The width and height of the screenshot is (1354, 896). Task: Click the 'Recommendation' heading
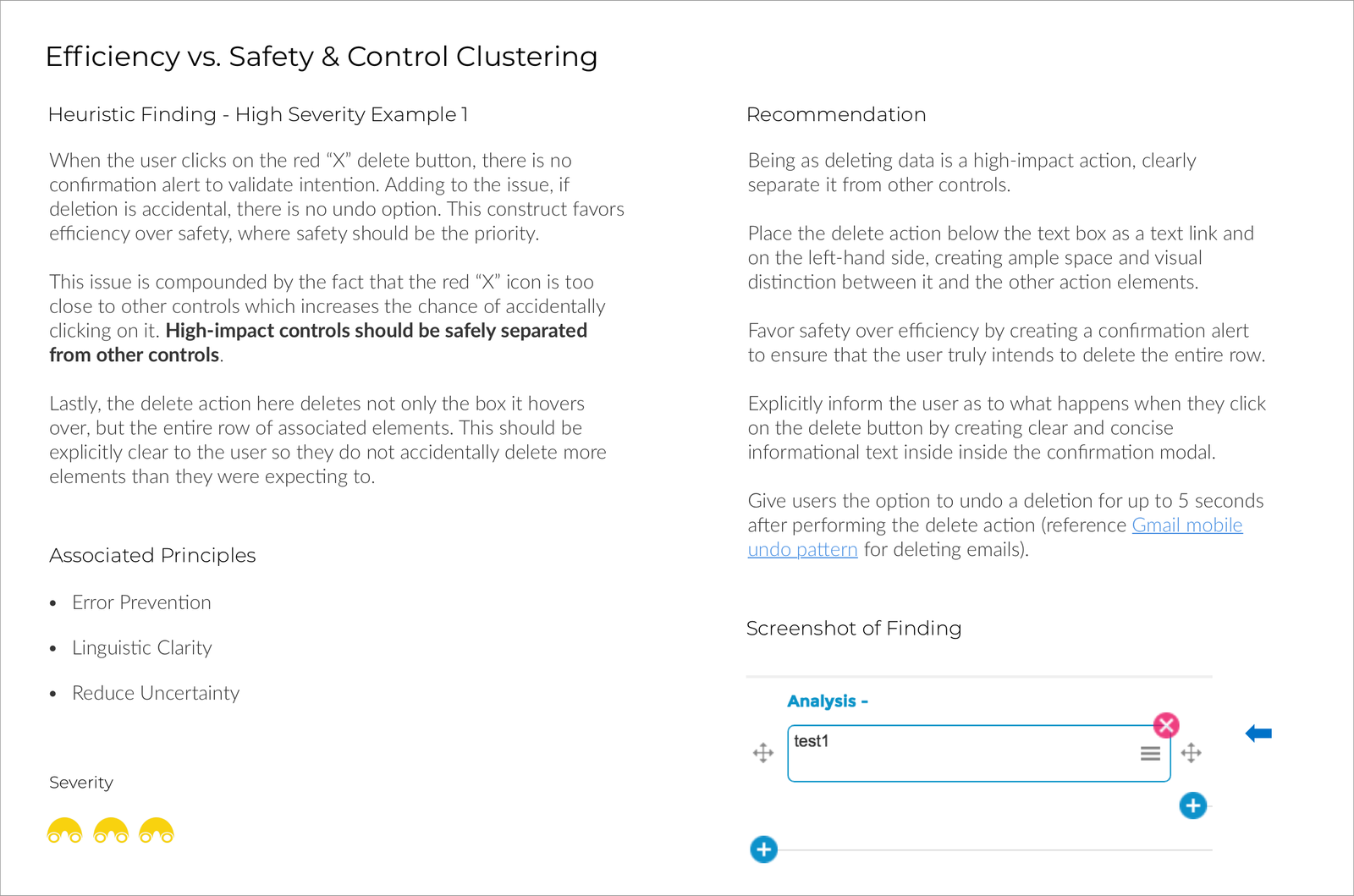coord(836,114)
